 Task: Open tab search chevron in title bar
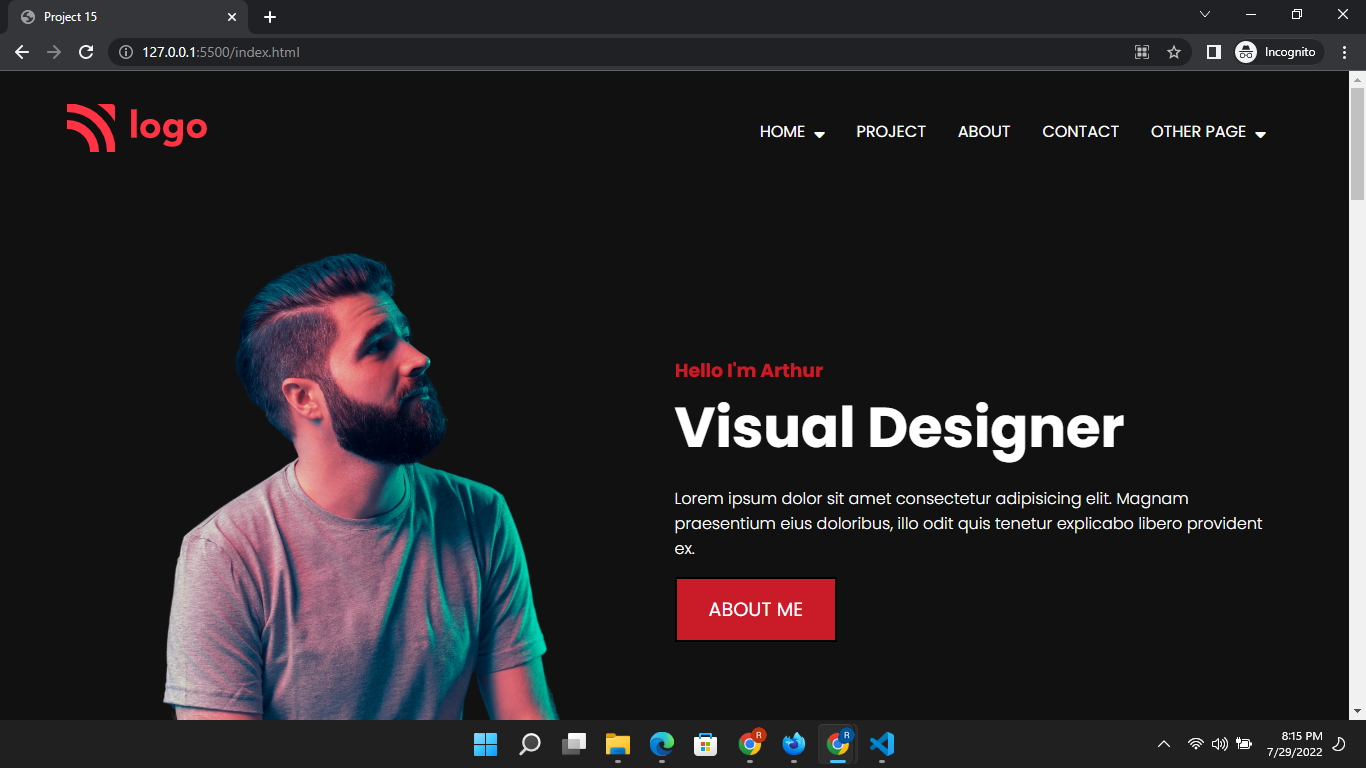coord(1205,14)
